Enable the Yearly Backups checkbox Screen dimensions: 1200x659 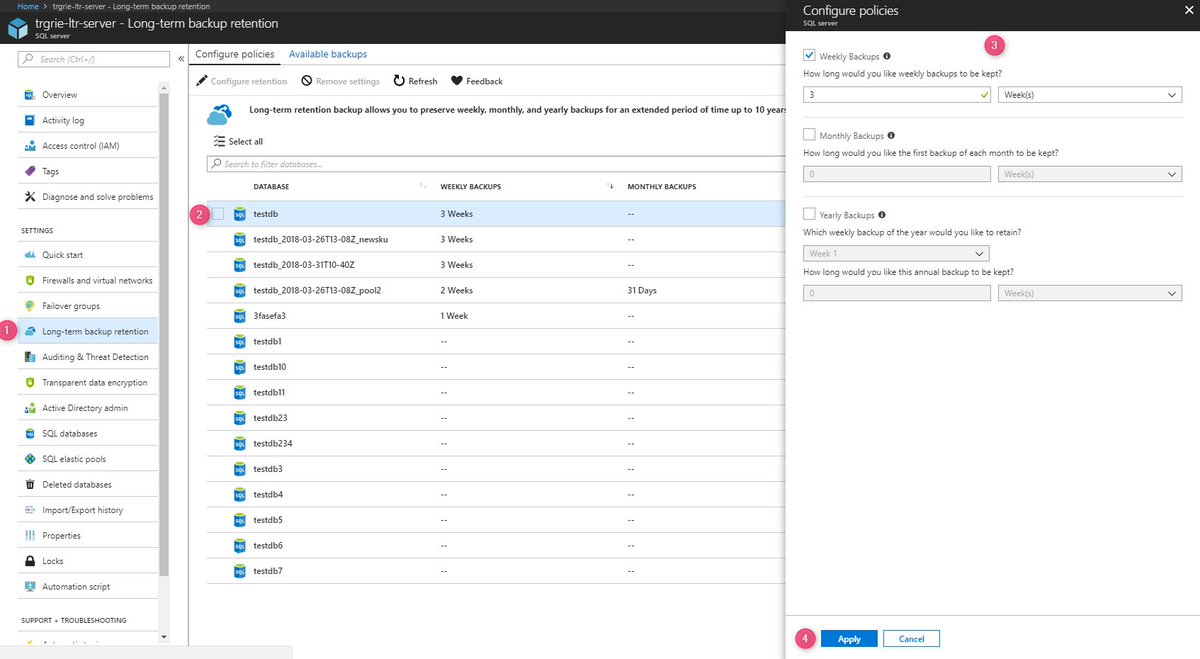(x=810, y=214)
